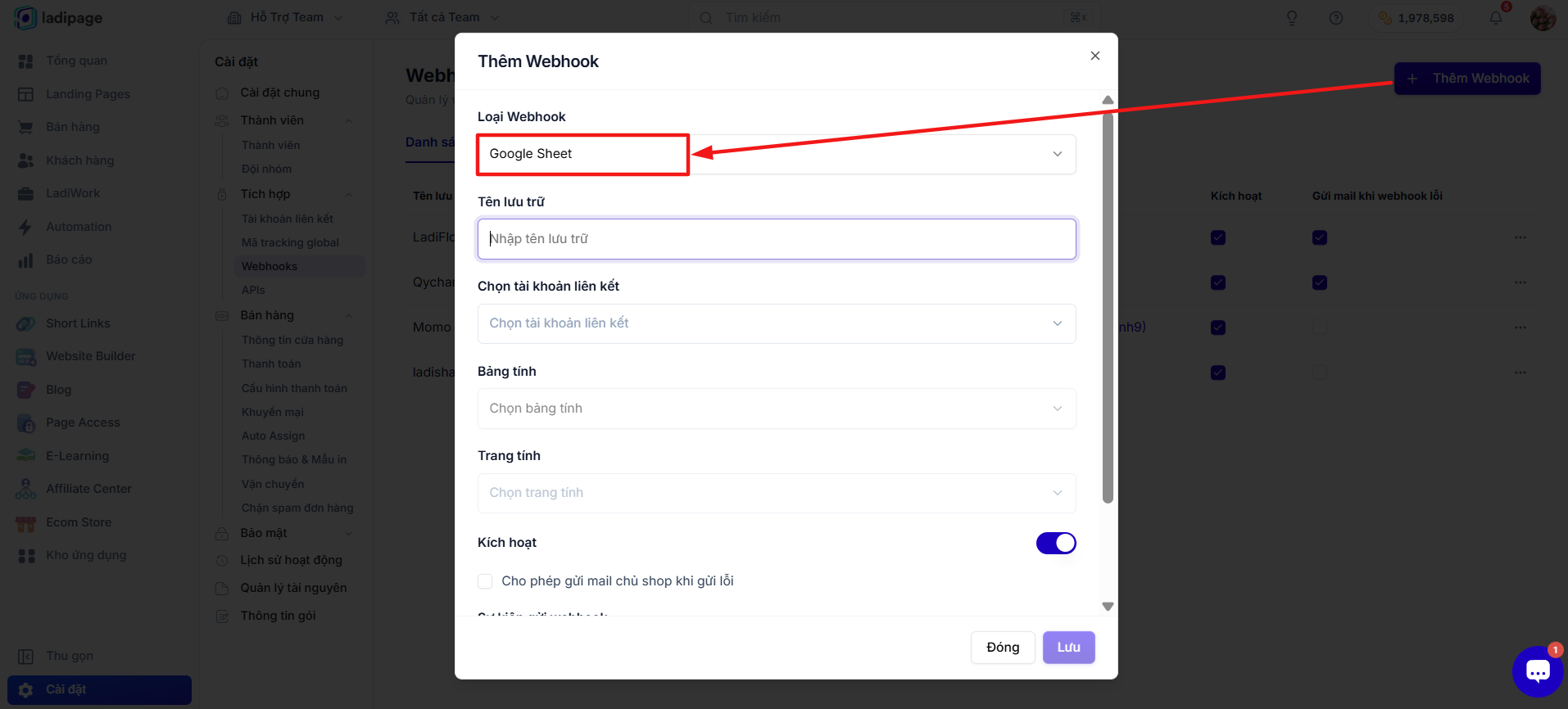1568x709 pixels.
Task: Toggle the Kích hoạt switch off
Action: coord(1056,543)
